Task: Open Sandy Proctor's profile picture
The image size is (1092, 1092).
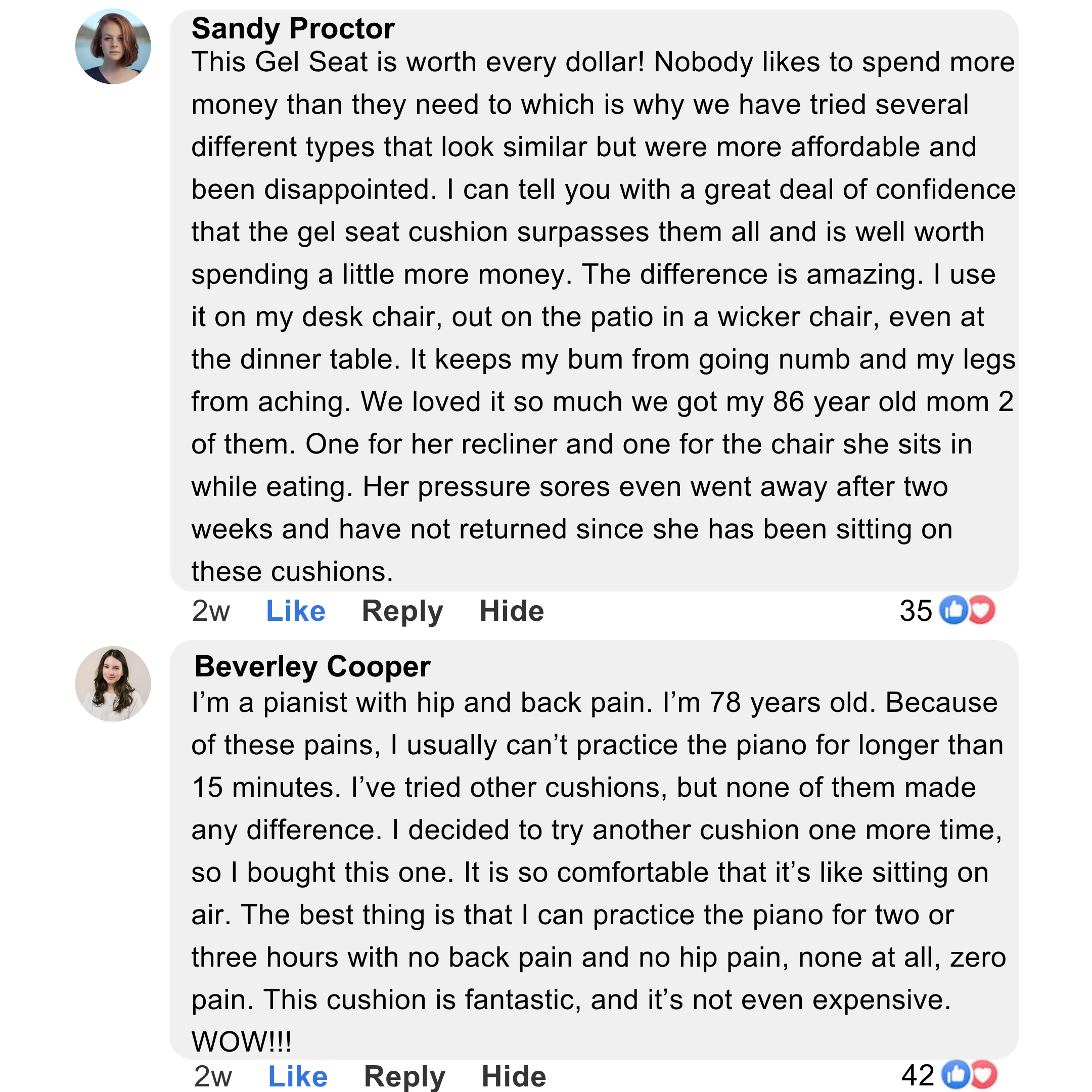Action: (113, 47)
